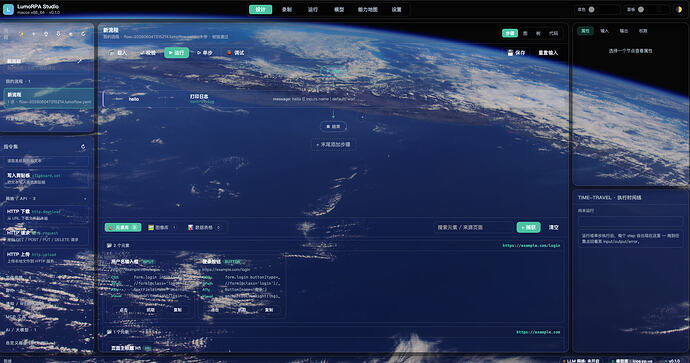Image resolution: width=690 pixels, height=363 pixels.
Task: Select the 输出 tab in right panel
Action: pyautogui.click(x=624, y=31)
